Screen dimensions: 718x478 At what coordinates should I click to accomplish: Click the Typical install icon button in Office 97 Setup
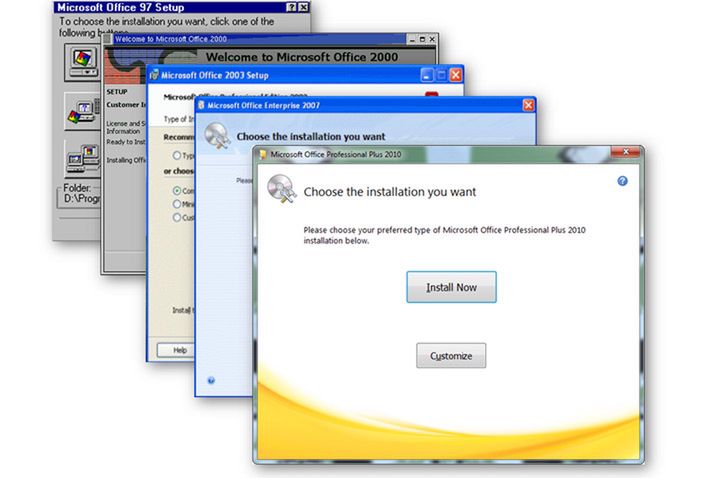pyautogui.click(x=82, y=62)
